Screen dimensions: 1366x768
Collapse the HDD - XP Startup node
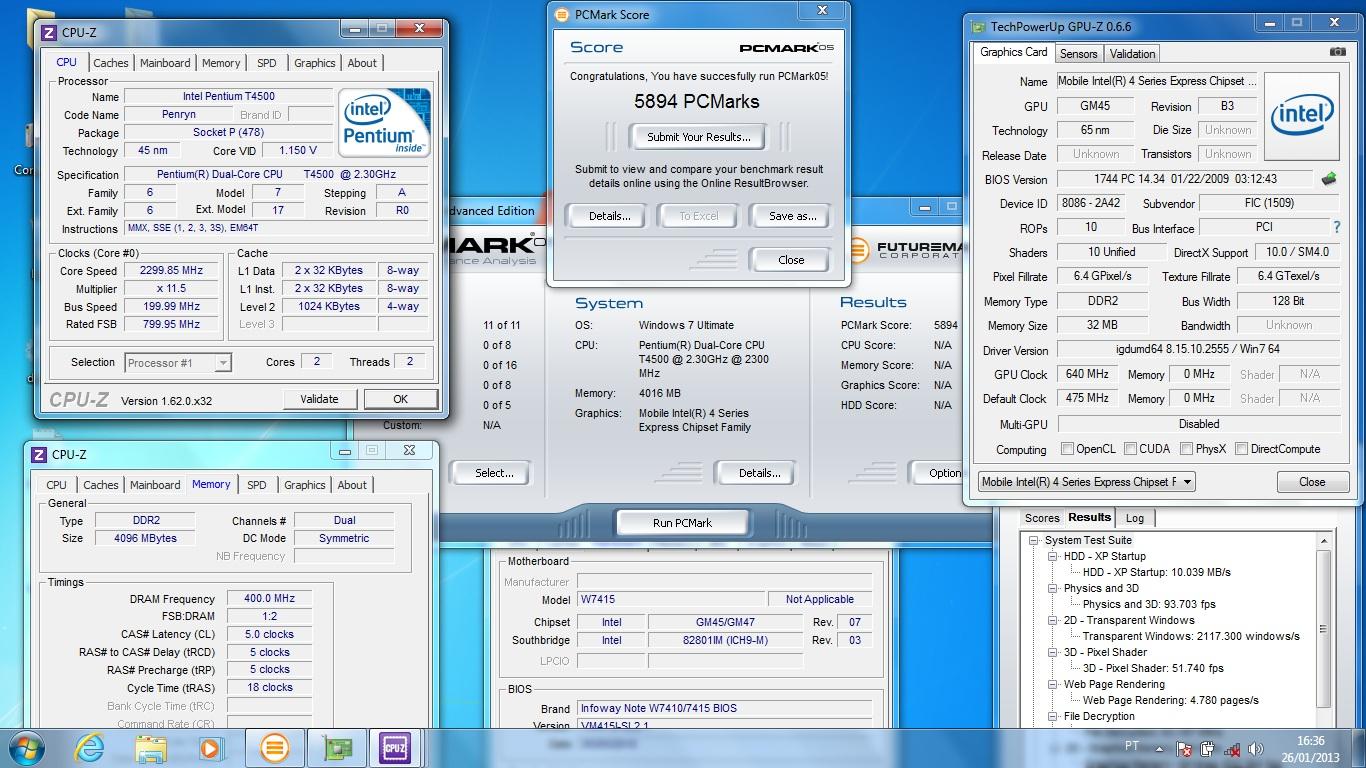click(x=1053, y=557)
